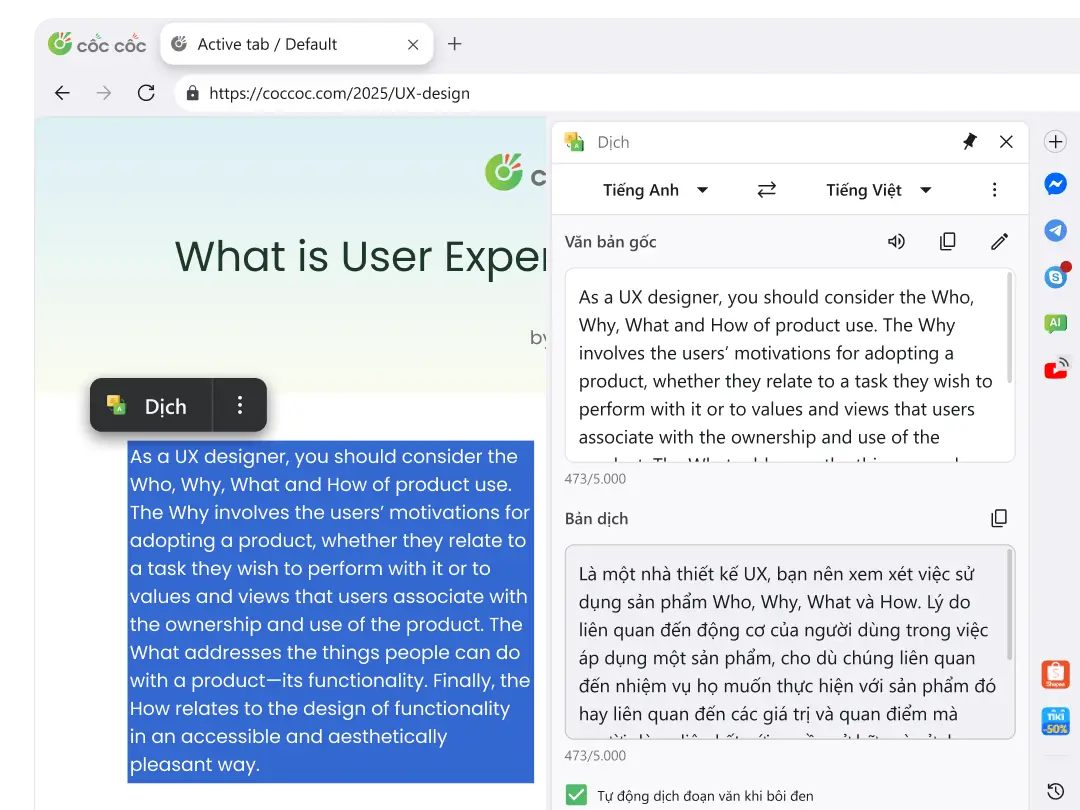Expand the Tiếng Việt target language dropdown

879,190
